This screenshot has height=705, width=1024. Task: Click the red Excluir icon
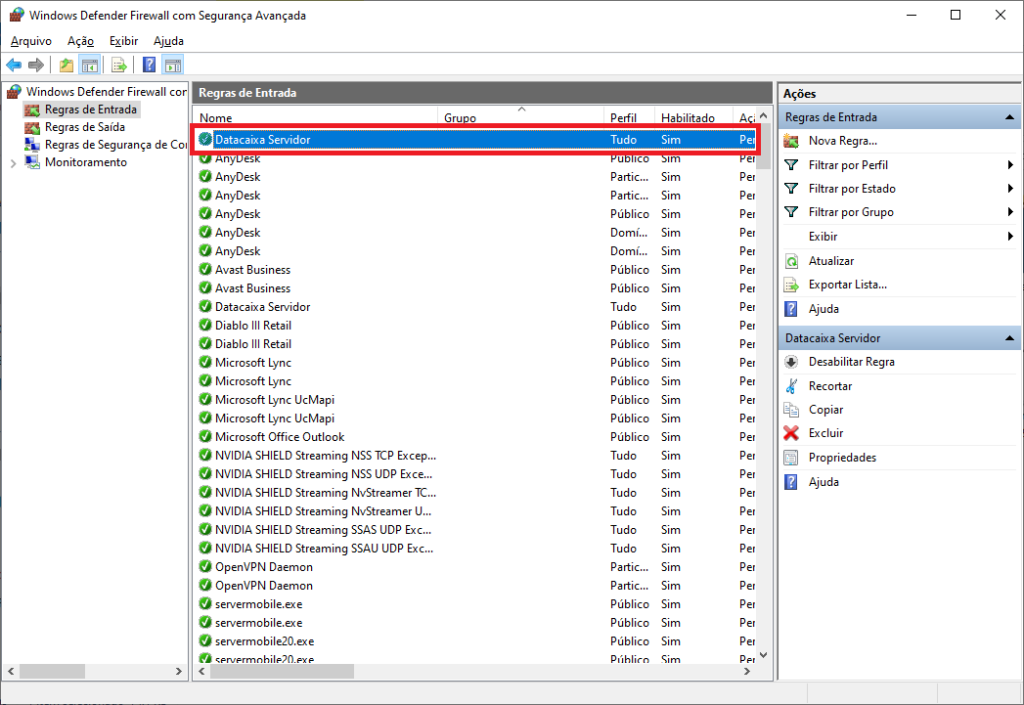(791, 432)
